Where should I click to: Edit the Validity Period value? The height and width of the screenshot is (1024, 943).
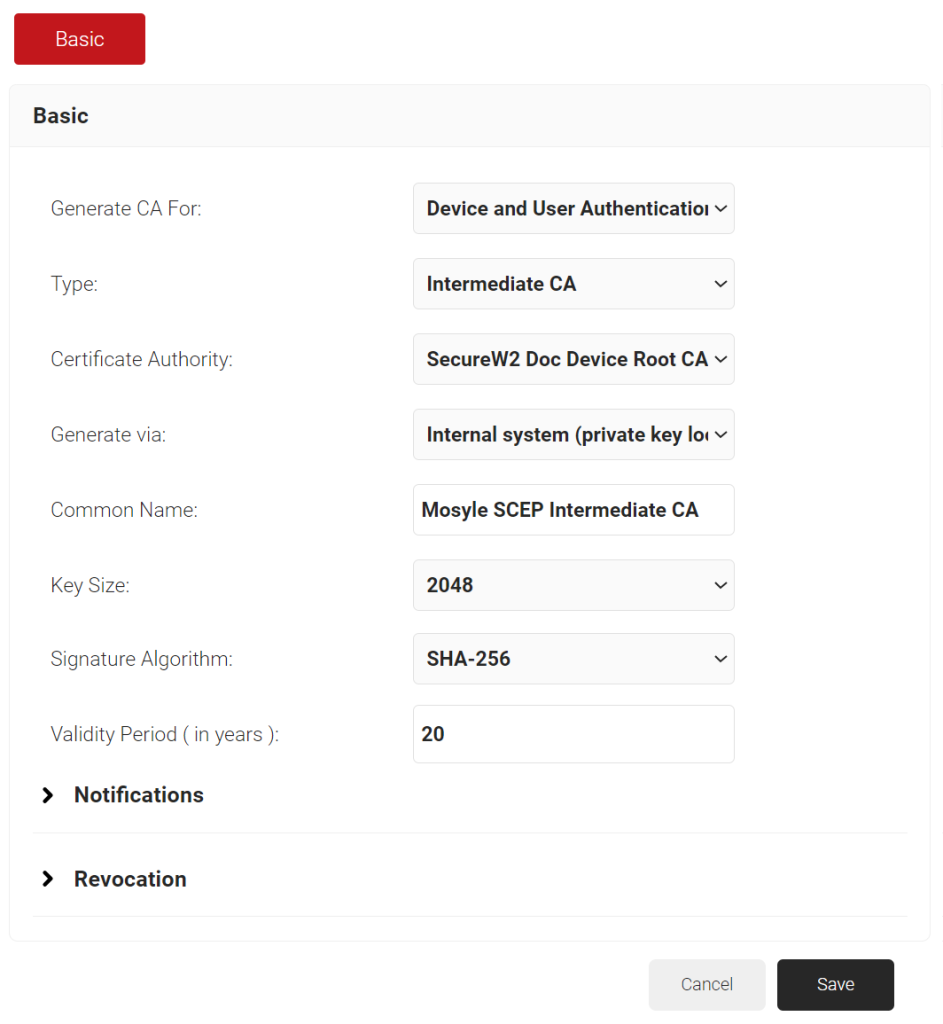click(573, 734)
